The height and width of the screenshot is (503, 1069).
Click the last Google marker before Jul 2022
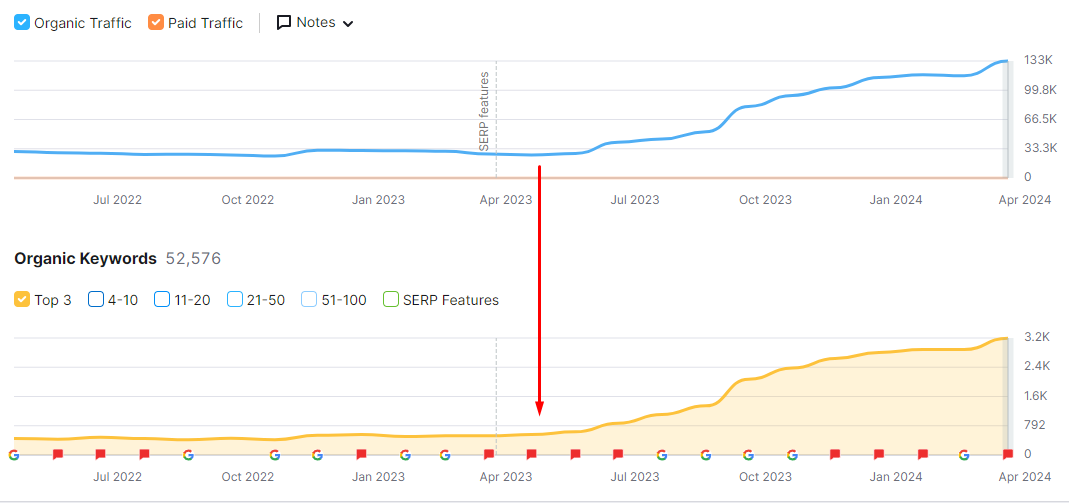pyautogui.click(x=14, y=454)
